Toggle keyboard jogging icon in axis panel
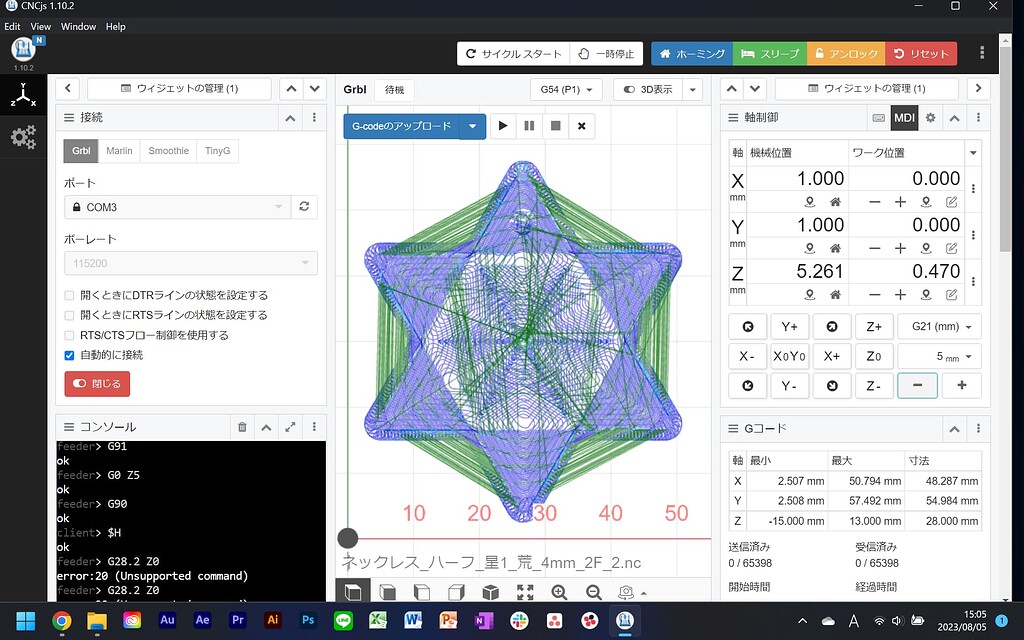This screenshot has height=640, width=1024. (878, 118)
